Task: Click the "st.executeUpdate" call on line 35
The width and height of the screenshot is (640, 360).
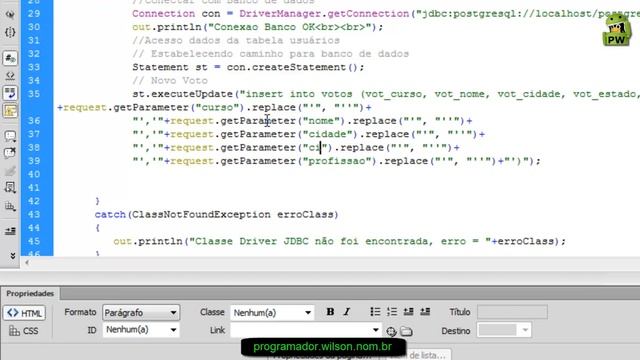Action: [182, 94]
